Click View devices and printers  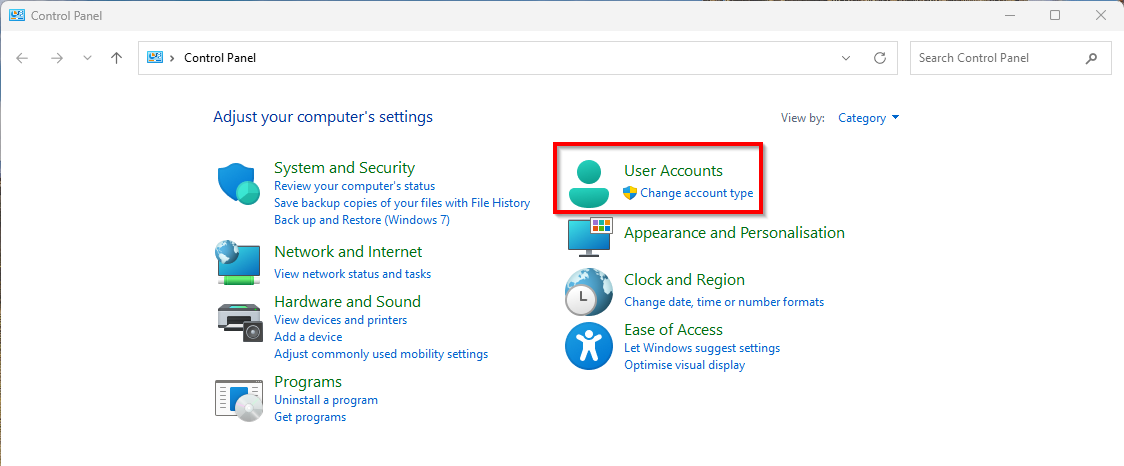(340, 320)
